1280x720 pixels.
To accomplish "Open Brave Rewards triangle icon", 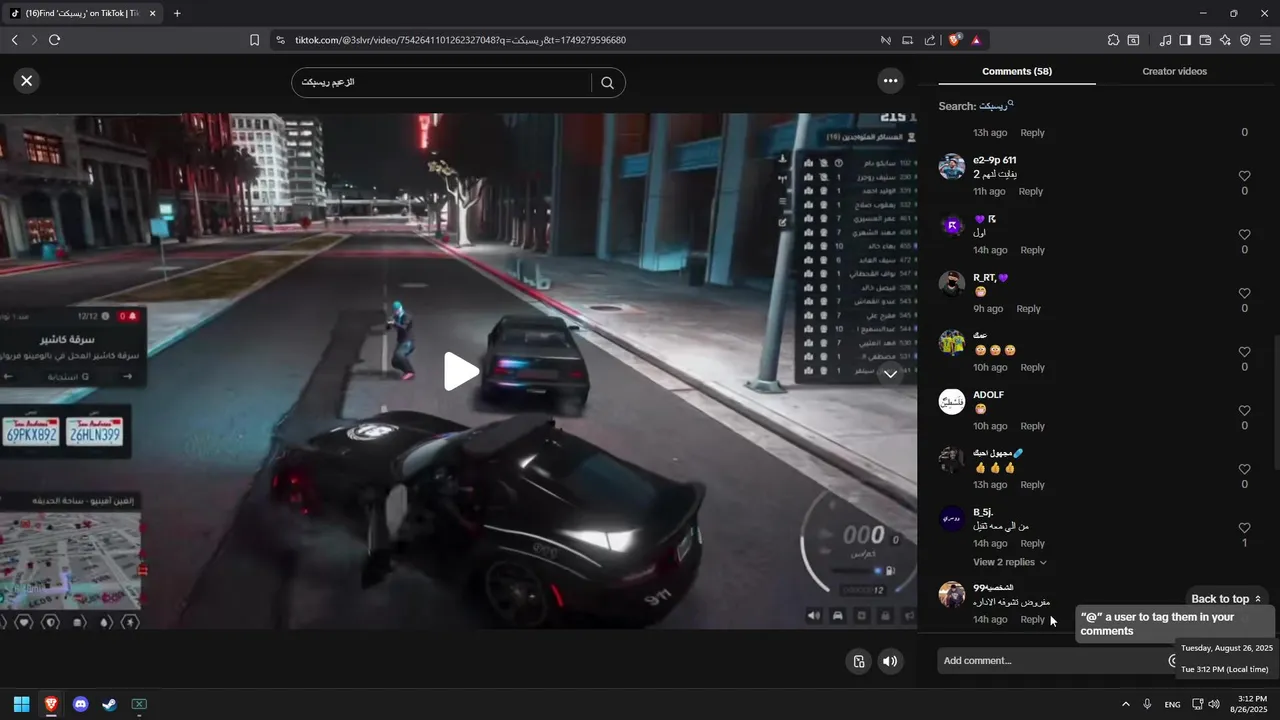I will [976, 40].
